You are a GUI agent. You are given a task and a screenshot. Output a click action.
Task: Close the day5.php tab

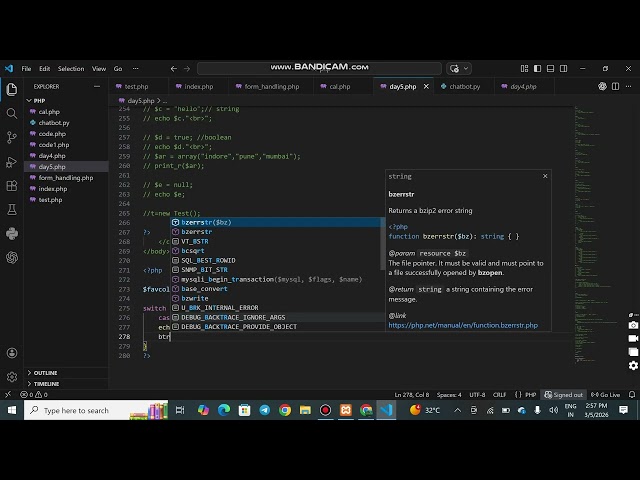[426, 87]
